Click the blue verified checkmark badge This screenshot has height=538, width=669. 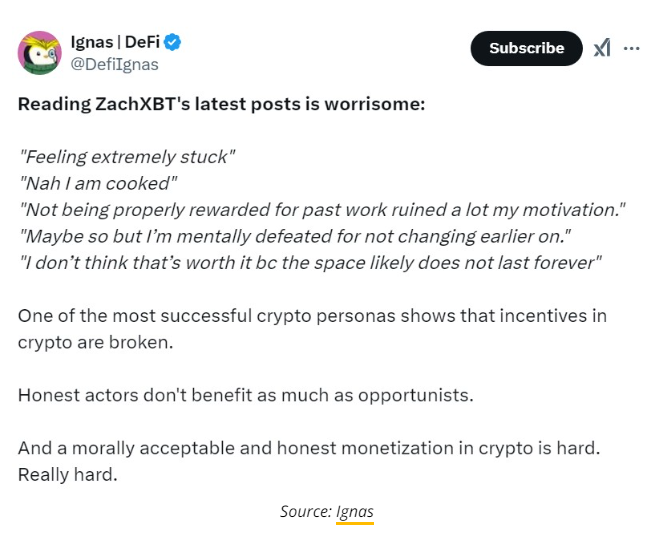point(172,42)
